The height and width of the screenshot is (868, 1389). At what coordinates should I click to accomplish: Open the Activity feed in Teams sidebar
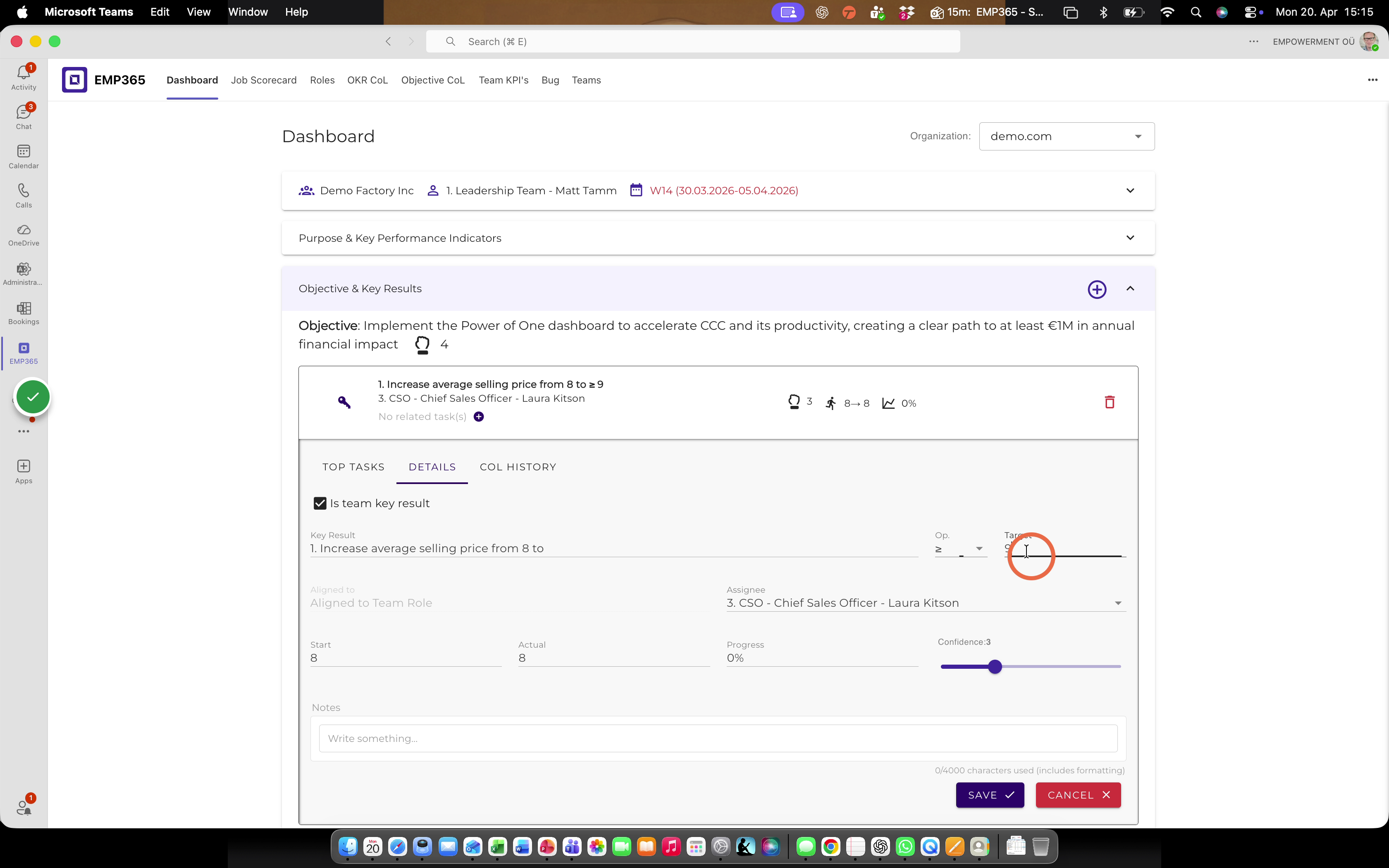coord(24,77)
